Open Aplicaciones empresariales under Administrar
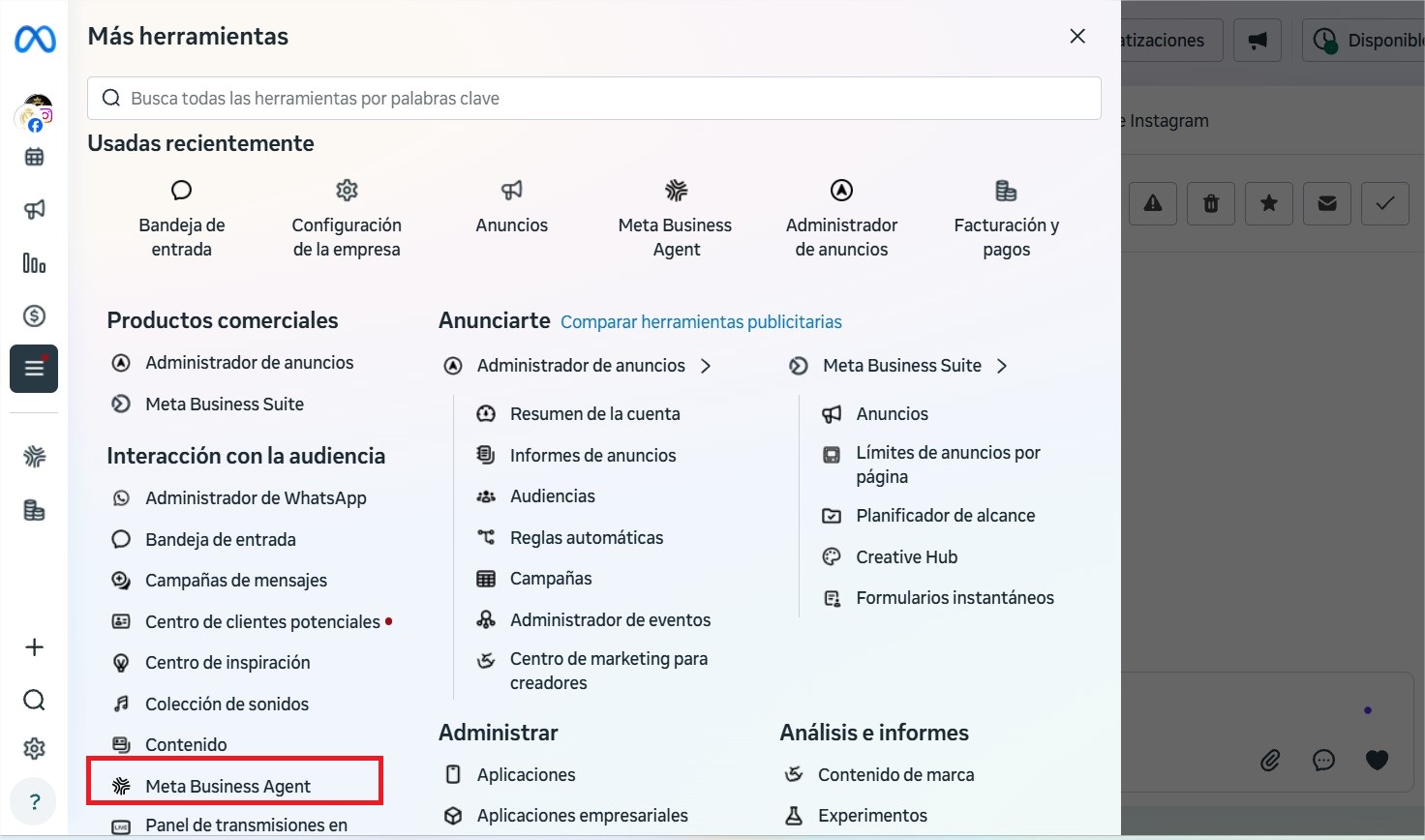Screen dimensions: 1425x840 [565, 816]
